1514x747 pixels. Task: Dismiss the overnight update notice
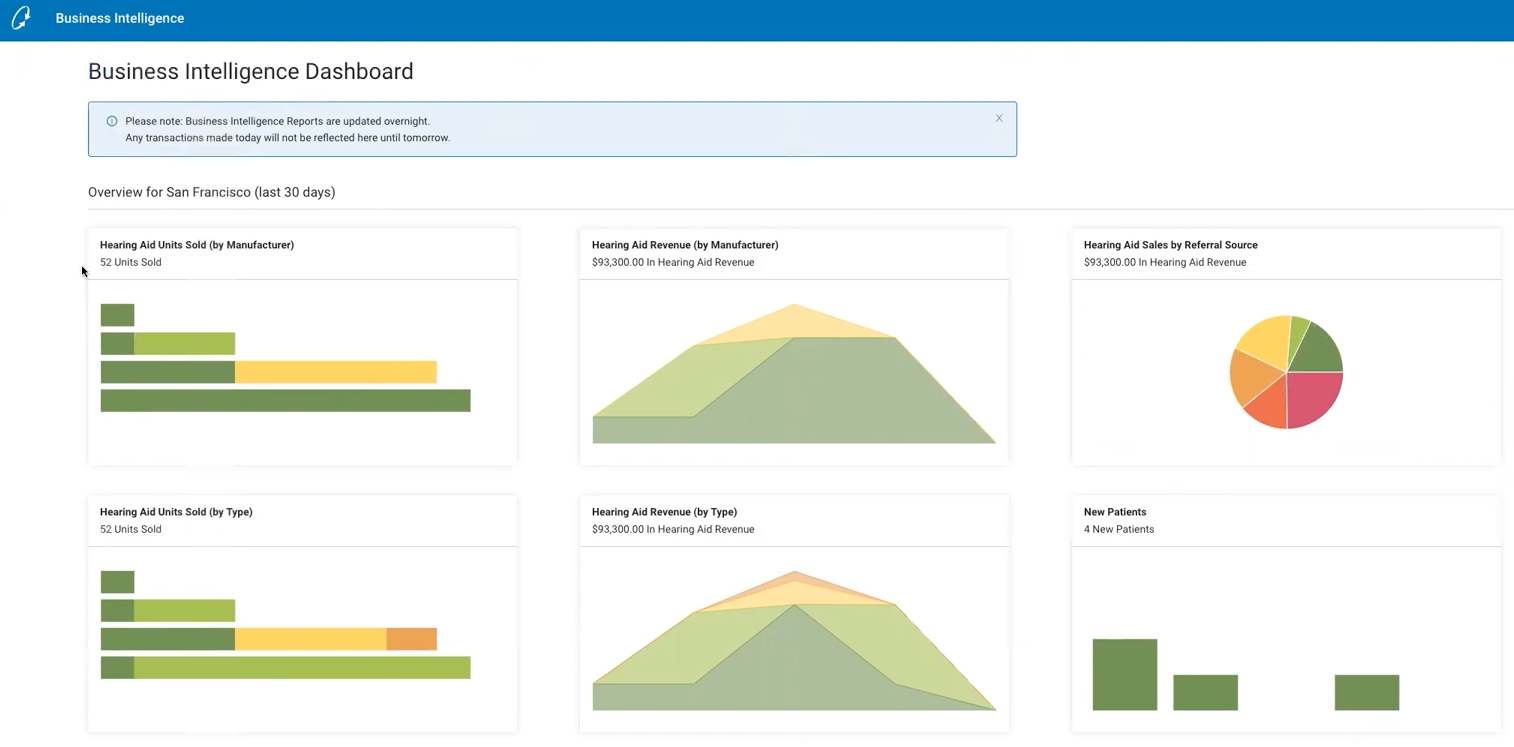(x=999, y=118)
